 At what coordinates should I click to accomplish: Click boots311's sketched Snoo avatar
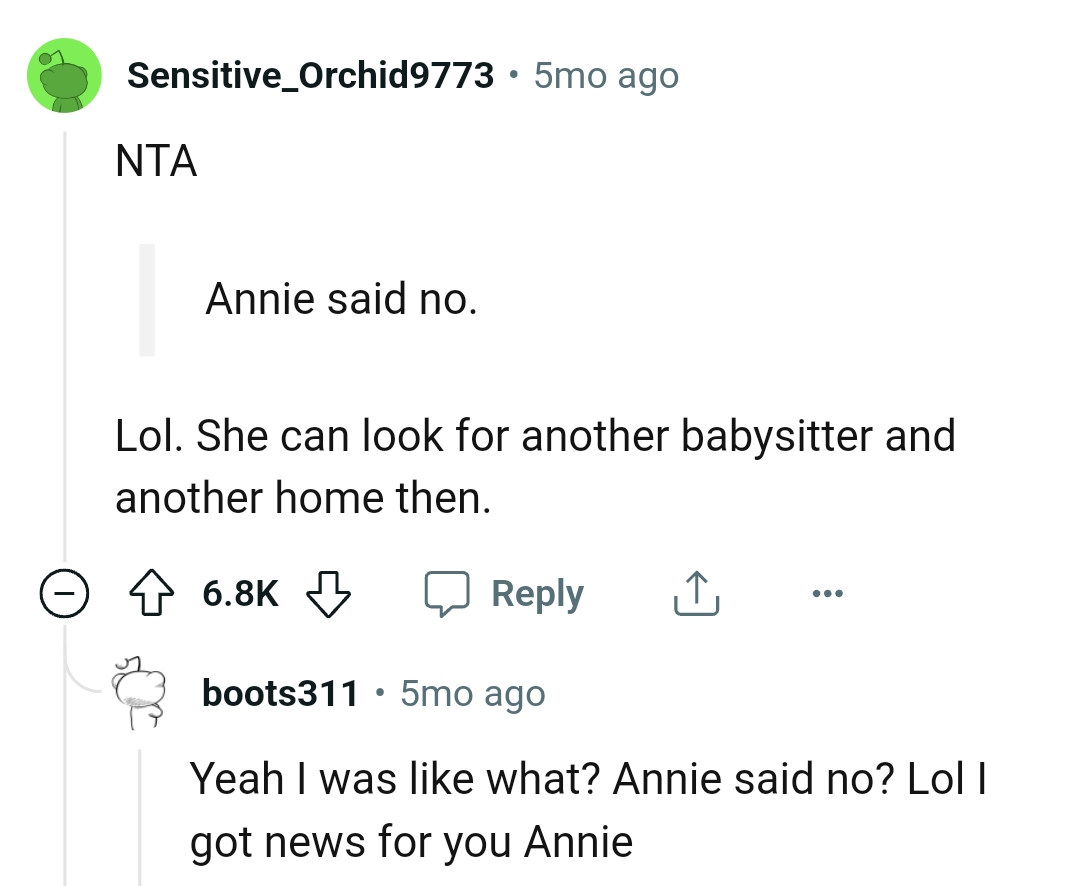coord(138,692)
